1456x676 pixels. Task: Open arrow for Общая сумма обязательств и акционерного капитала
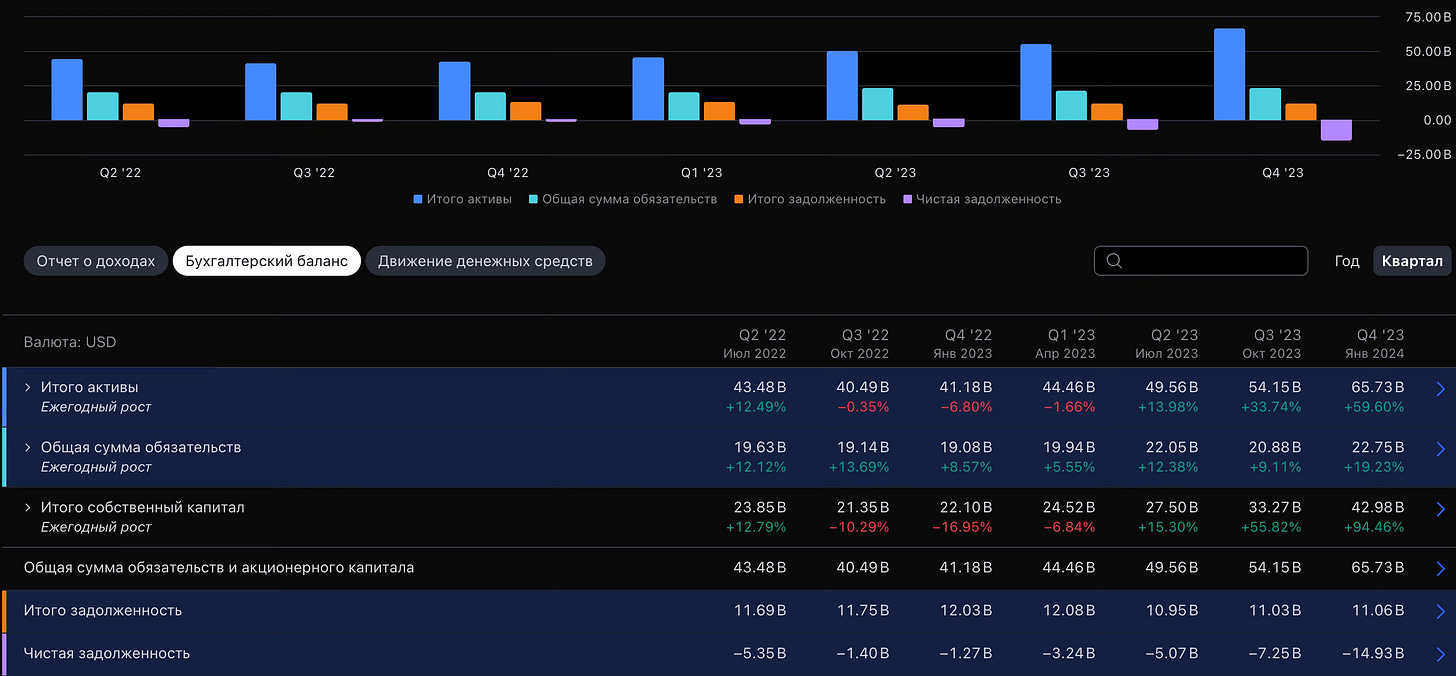pos(1441,569)
